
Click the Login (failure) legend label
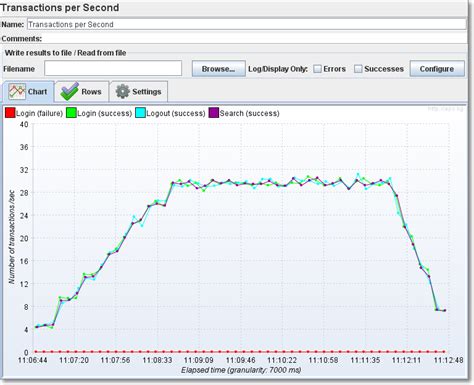pos(39,113)
